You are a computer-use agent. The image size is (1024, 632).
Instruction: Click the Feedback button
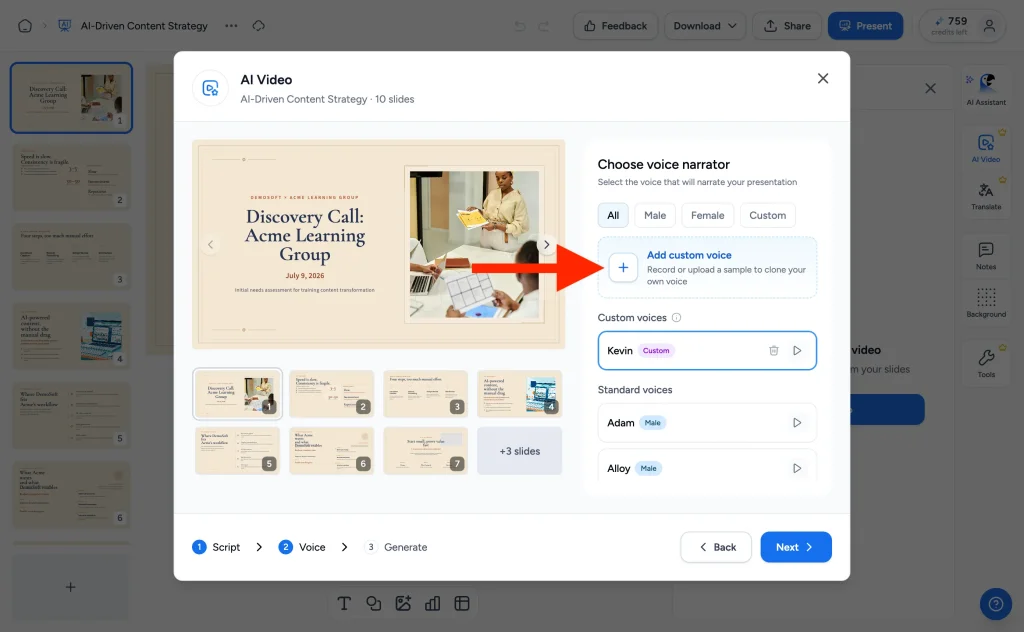pos(615,26)
